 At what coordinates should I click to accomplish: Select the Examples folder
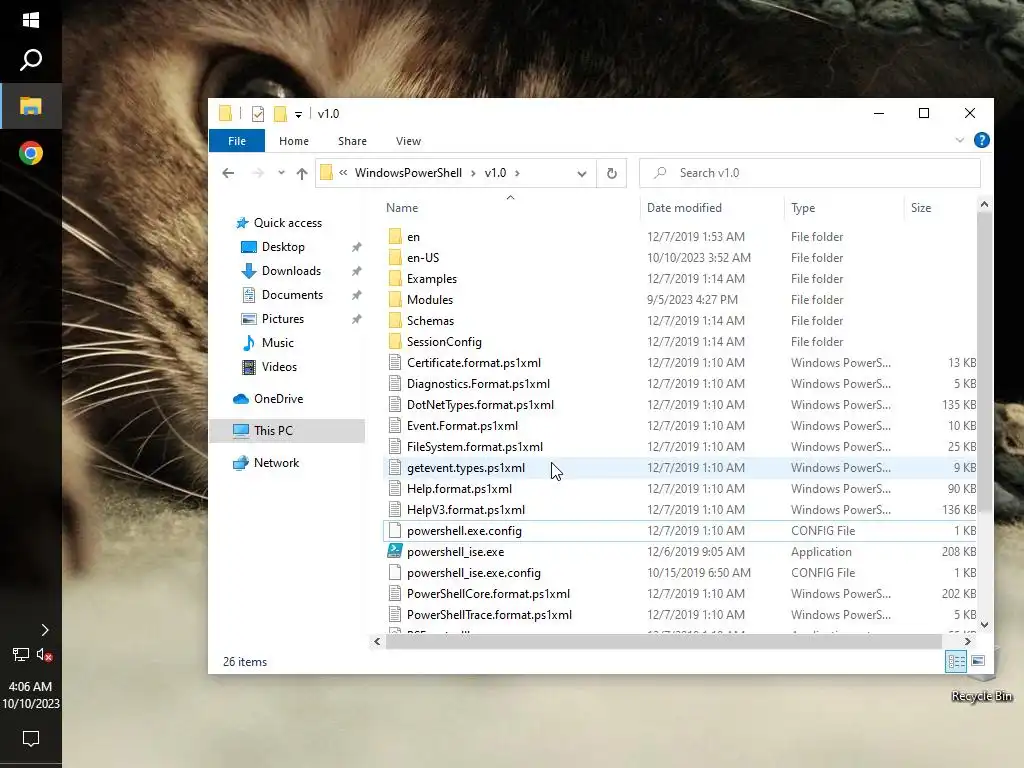coord(432,279)
